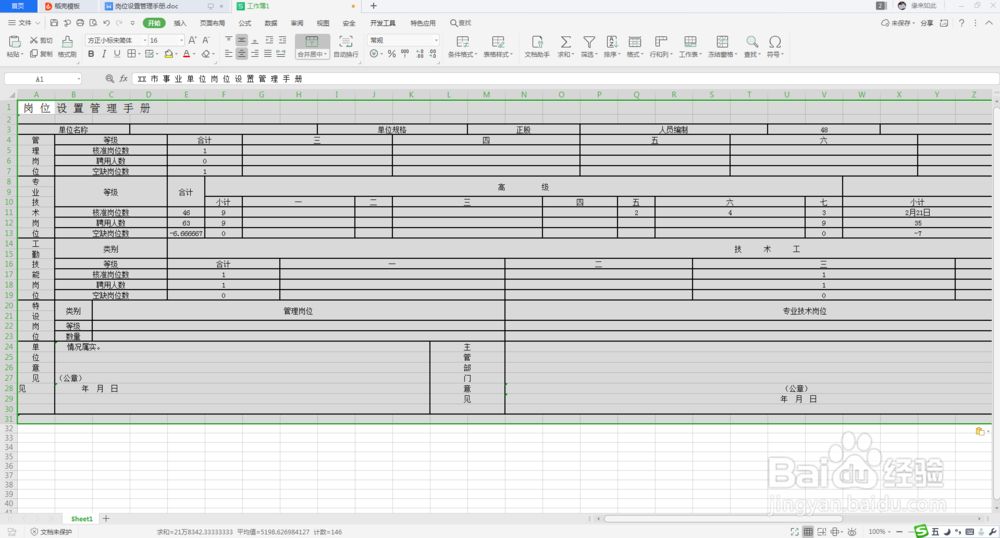Click the Find (查找) magnifier ribbon icon

(x=752, y=42)
